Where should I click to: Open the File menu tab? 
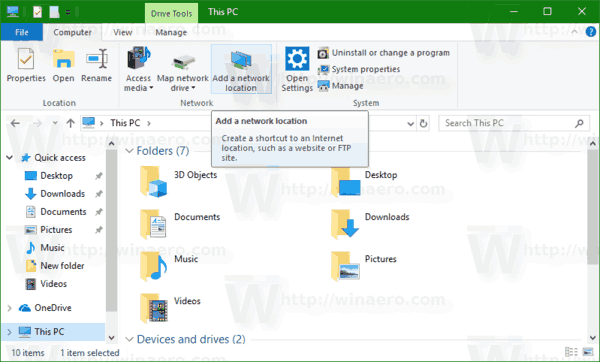point(22,33)
